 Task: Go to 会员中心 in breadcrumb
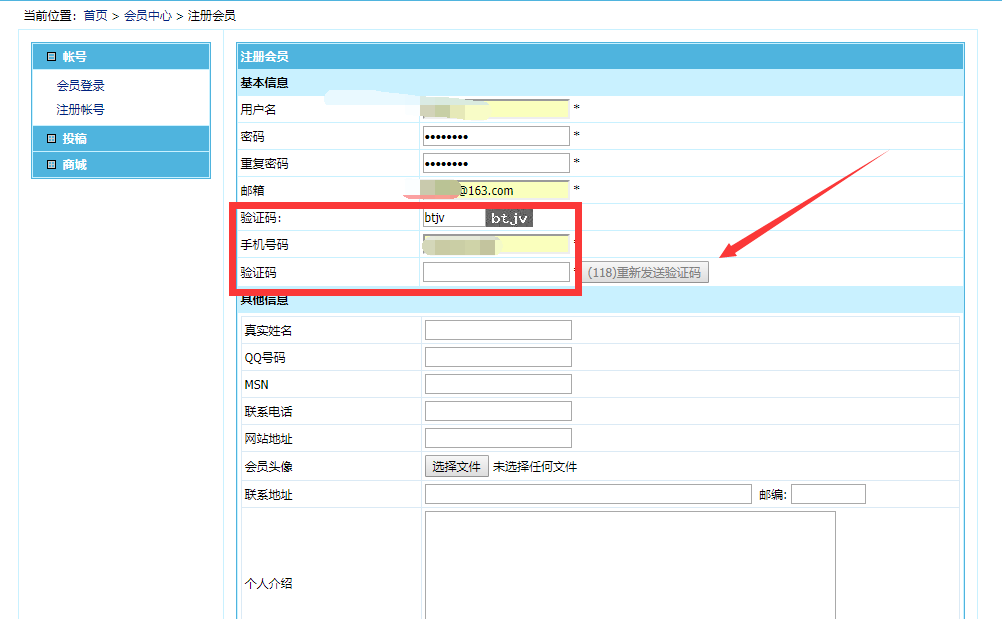(x=148, y=16)
